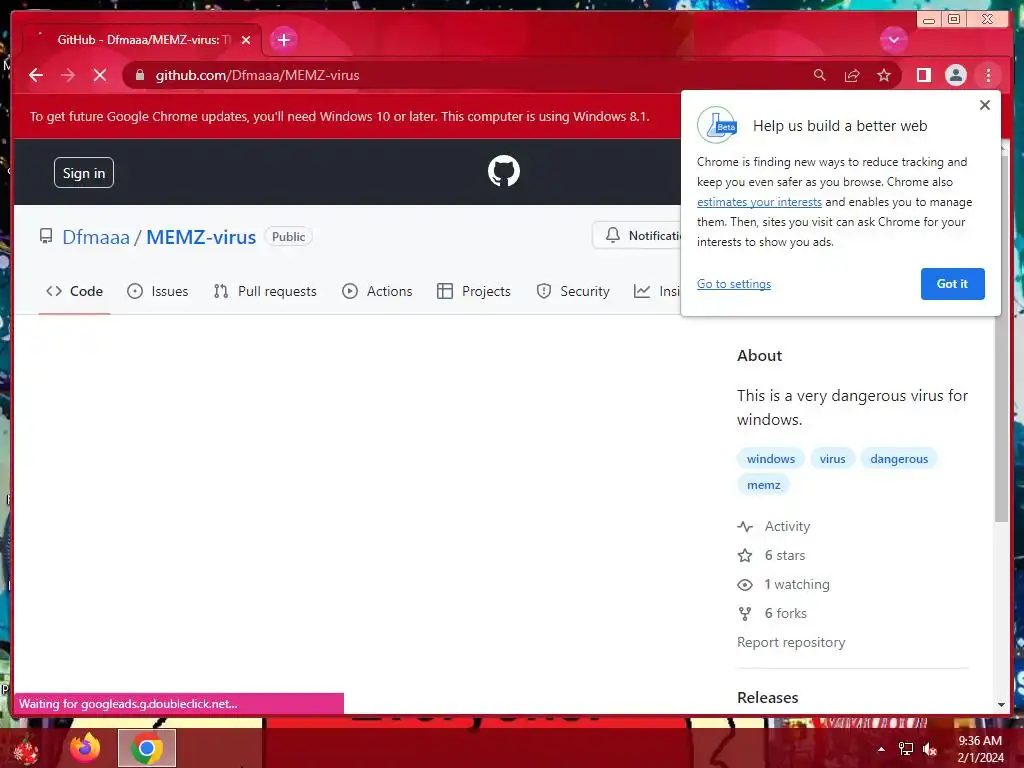Open the taskbar clock showing 9:36 AM

coord(980,749)
